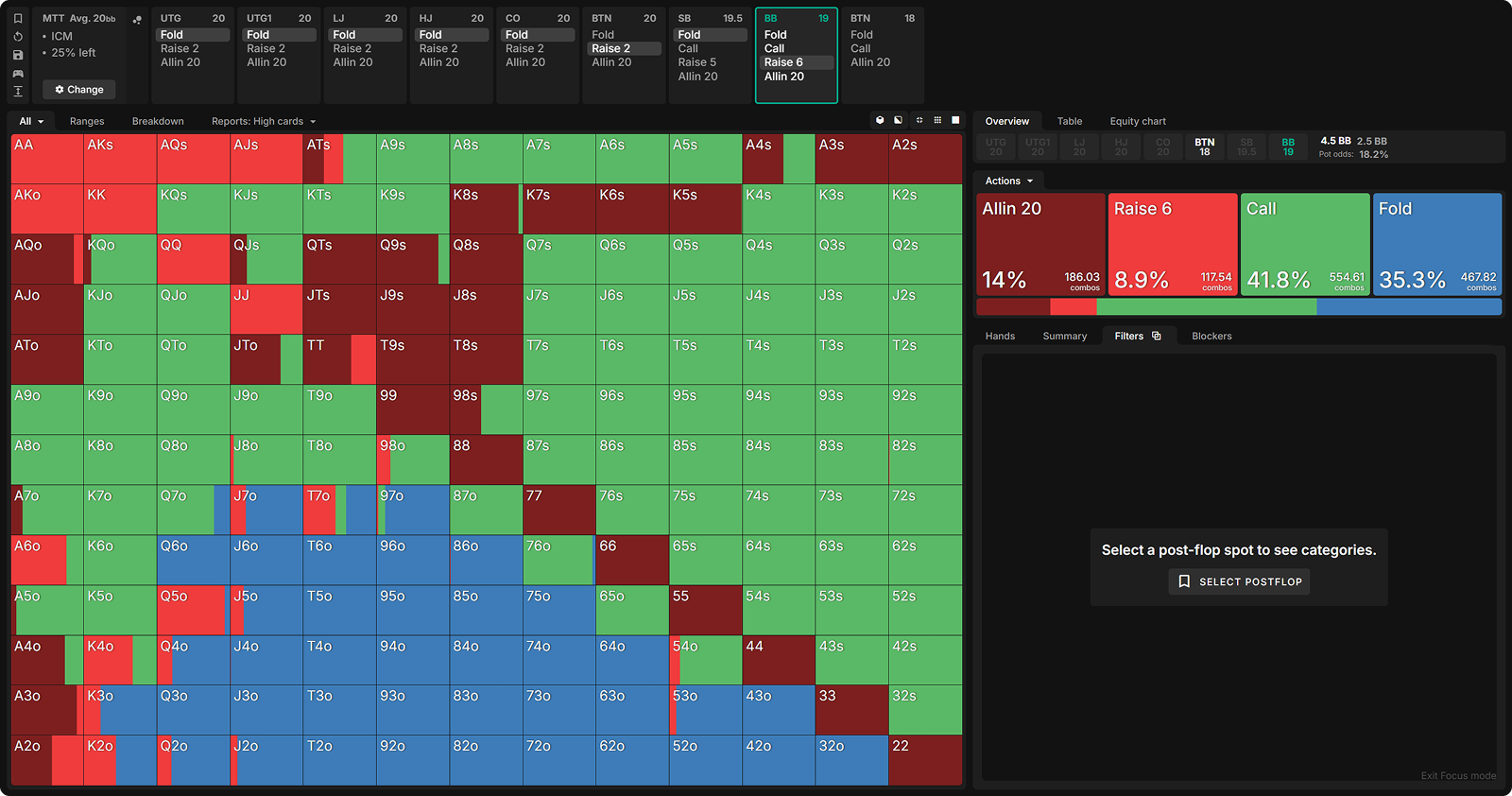Click the SELECT POSTFLOP button
Screen dimensions: 1512x796
[x=1239, y=581]
